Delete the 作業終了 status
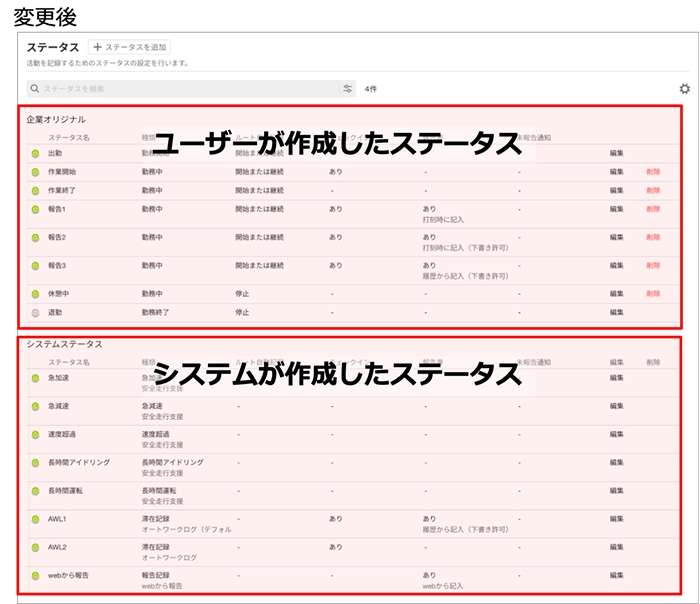The width and height of the screenshot is (700, 604). (653, 191)
